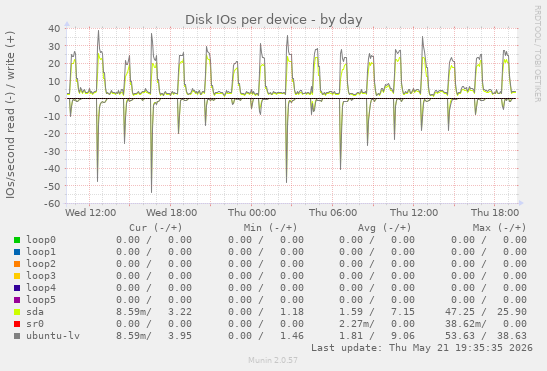
Task: Click the -60 y-axis tick label
Action: [52, 203]
